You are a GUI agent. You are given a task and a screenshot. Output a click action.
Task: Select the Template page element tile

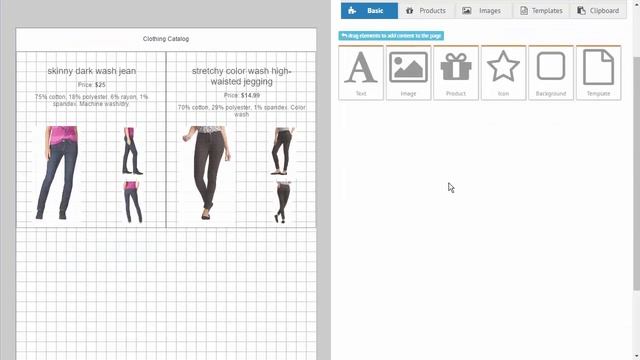(x=598, y=73)
